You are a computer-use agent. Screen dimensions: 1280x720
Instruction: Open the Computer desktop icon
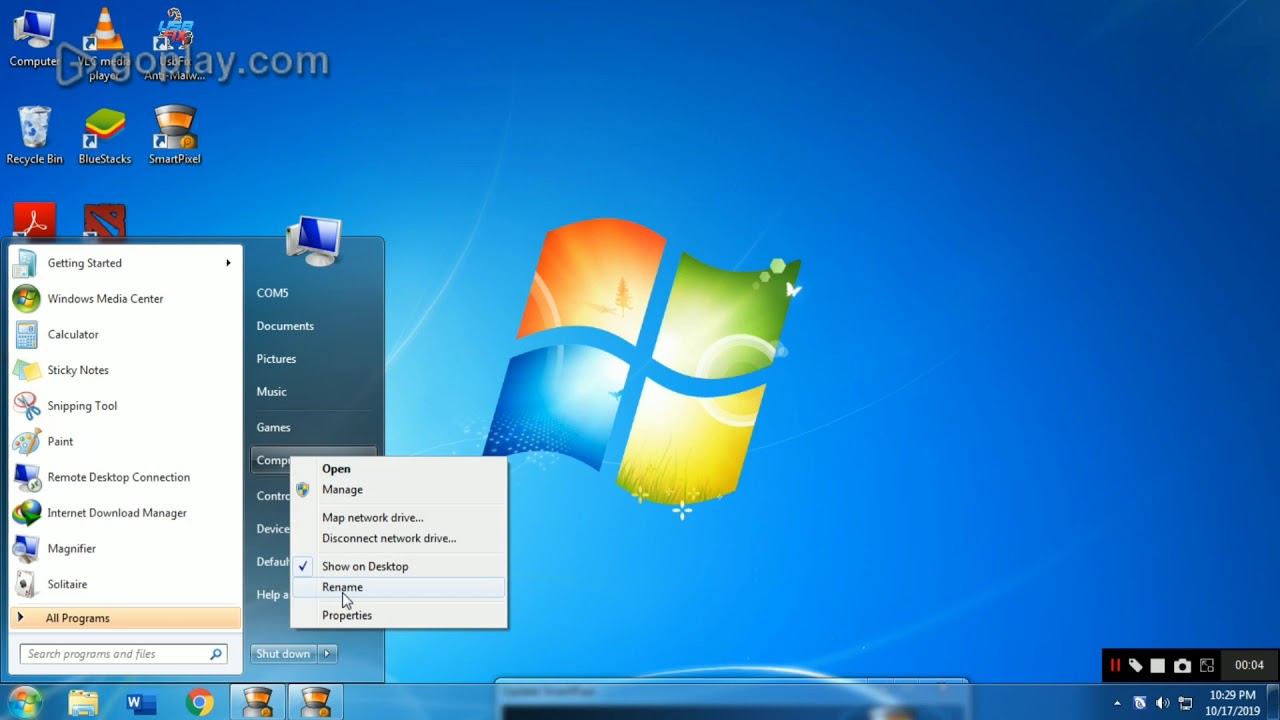click(x=34, y=38)
